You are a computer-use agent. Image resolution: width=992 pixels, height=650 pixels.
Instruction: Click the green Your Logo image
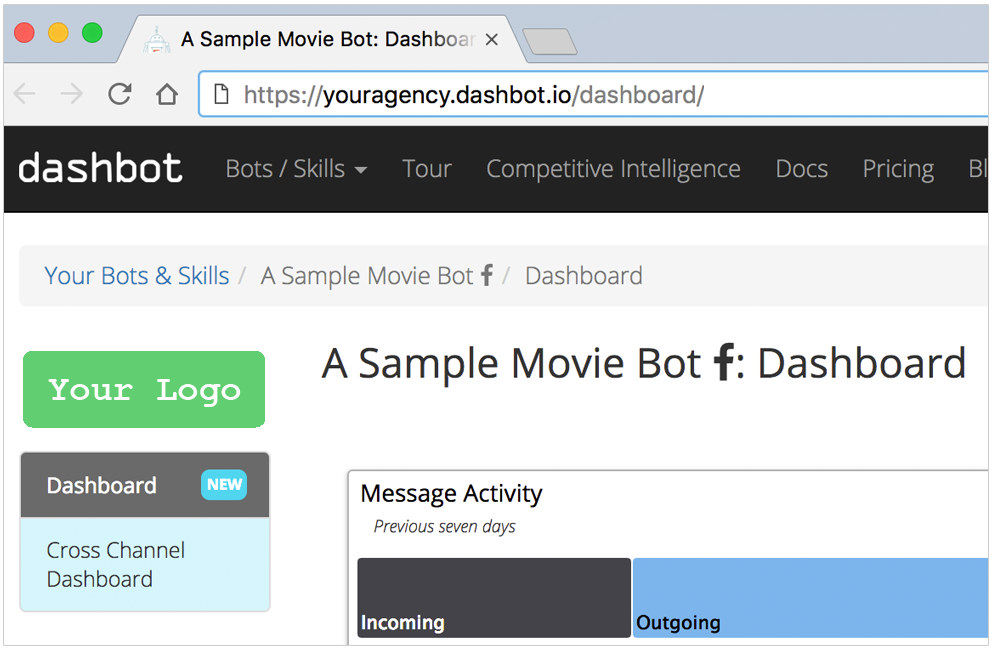pyautogui.click(x=144, y=389)
